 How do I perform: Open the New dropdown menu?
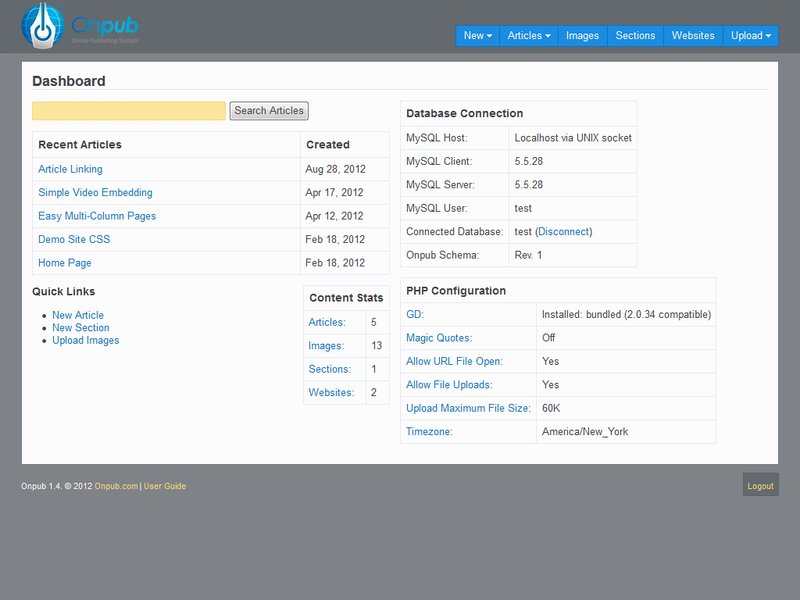[478, 36]
